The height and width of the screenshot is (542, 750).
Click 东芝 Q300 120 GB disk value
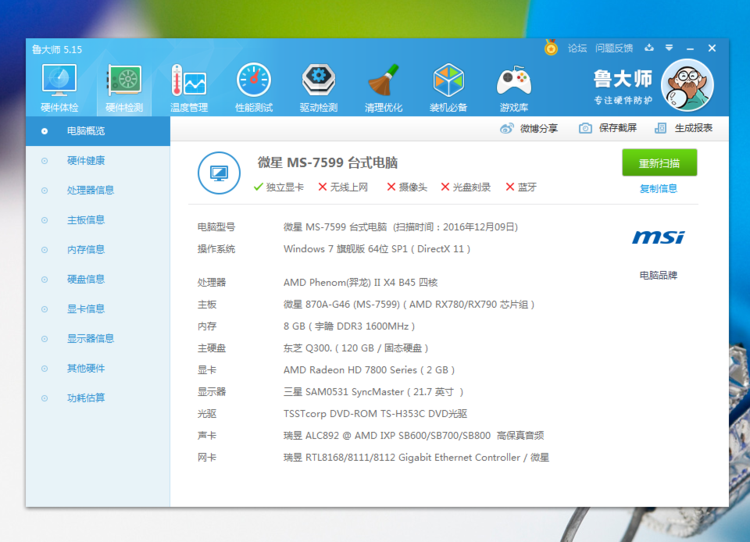[356, 348]
